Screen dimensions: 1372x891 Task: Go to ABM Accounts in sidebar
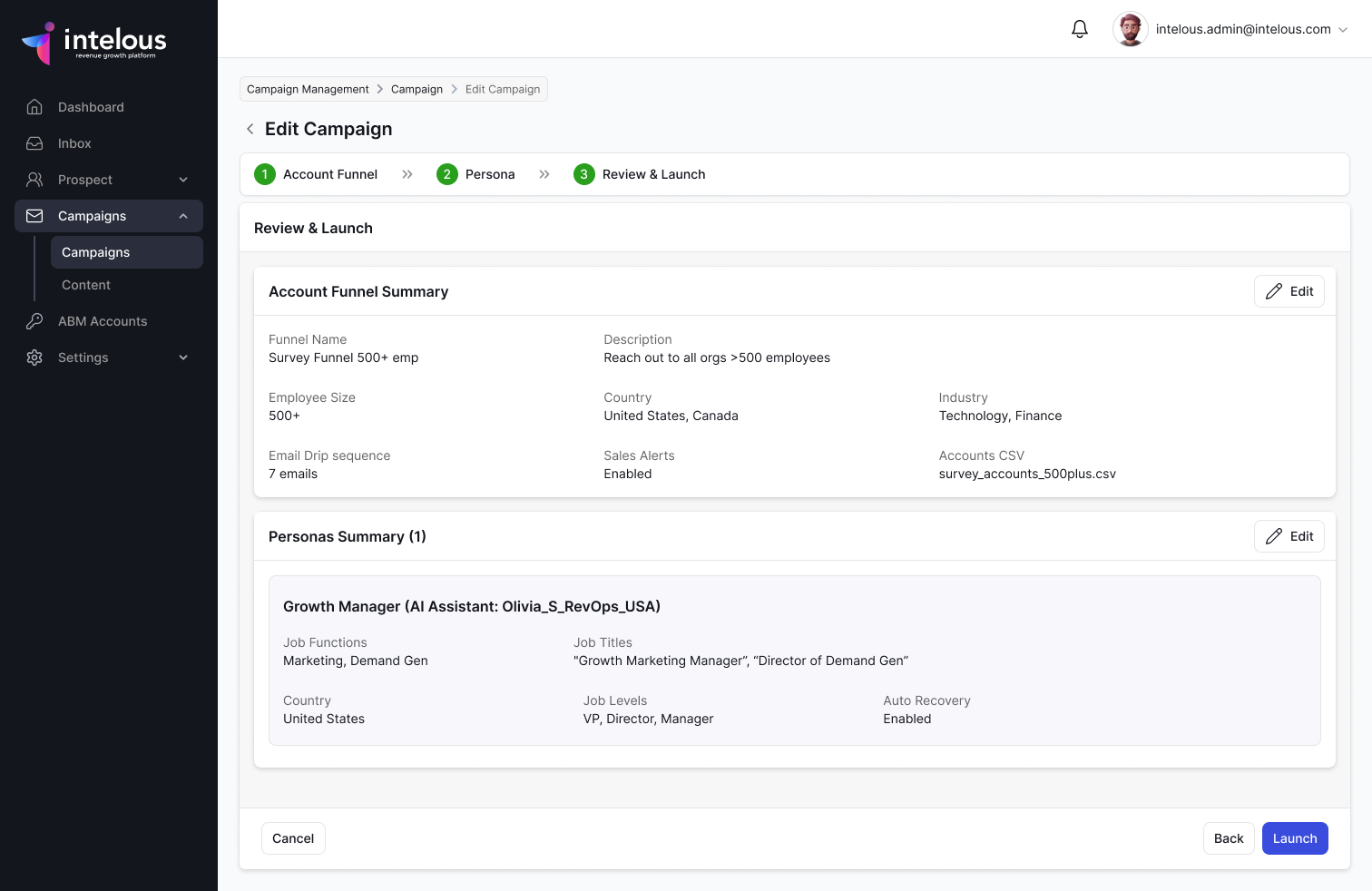coord(102,321)
